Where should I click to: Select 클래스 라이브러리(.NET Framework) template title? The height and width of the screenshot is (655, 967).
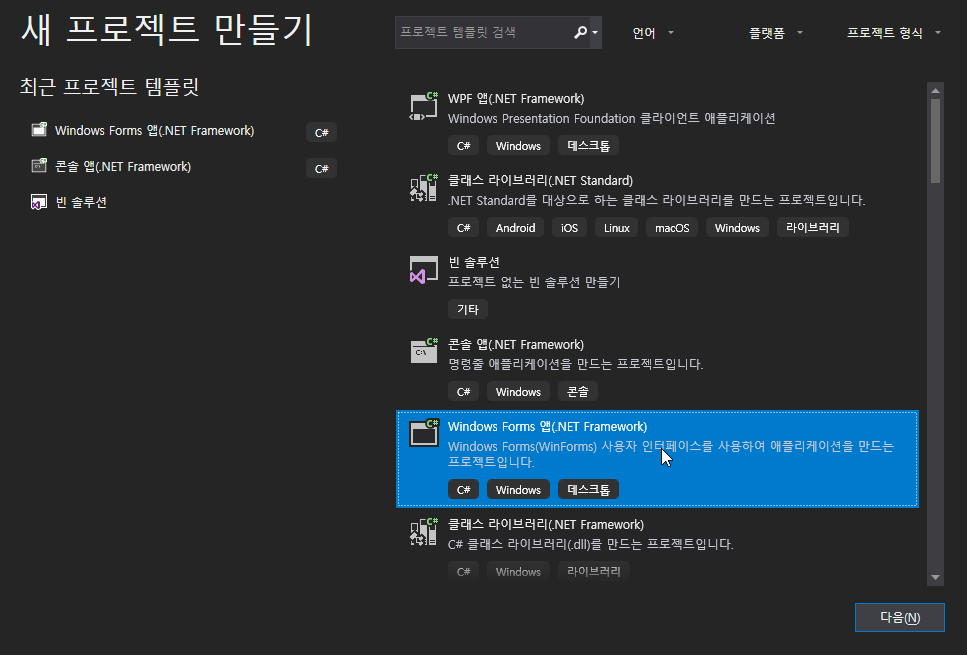[x=546, y=525]
